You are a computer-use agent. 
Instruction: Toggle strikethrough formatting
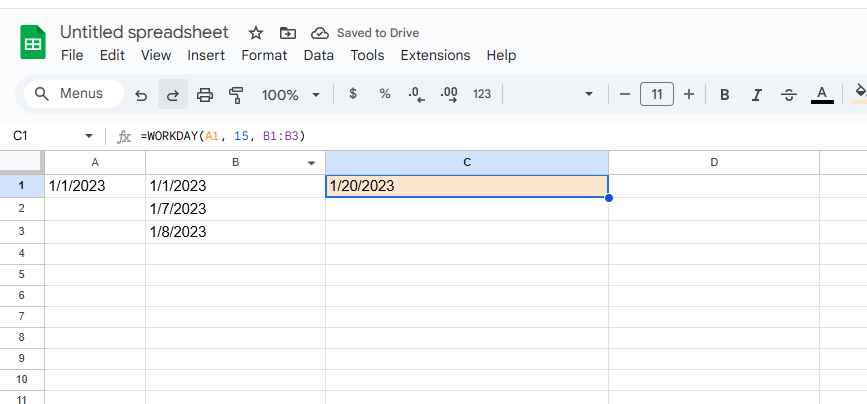(x=789, y=95)
